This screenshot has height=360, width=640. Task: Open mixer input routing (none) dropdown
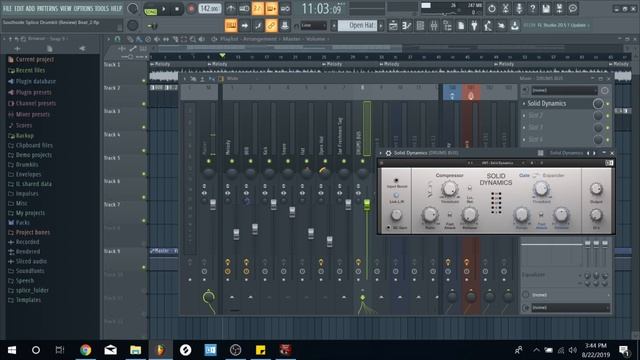tap(564, 90)
